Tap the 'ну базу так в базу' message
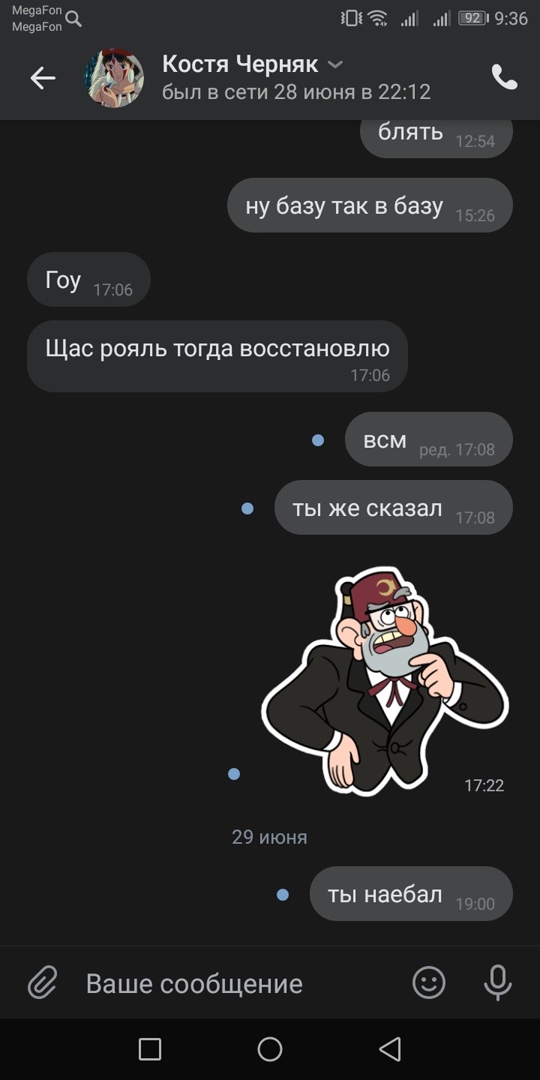The height and width of the screenshot is (1080, 540). (x=370, y=205)
